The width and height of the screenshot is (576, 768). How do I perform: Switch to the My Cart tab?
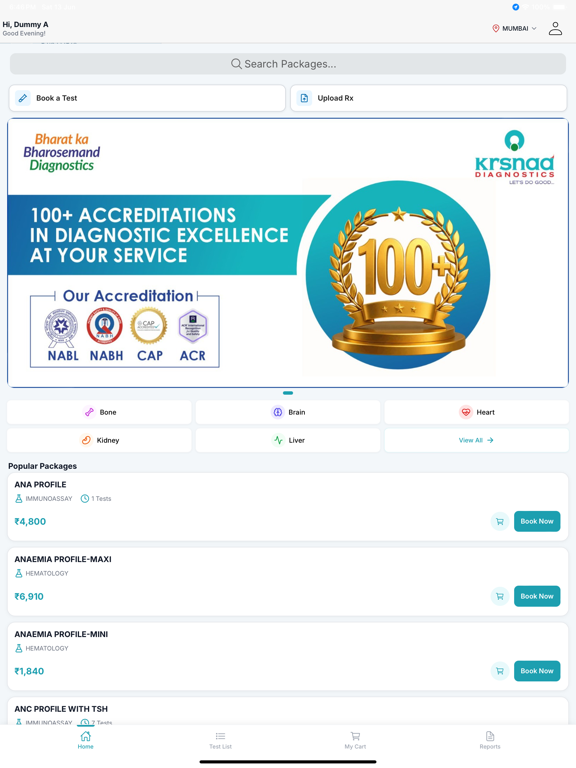(x=355, y=740)
